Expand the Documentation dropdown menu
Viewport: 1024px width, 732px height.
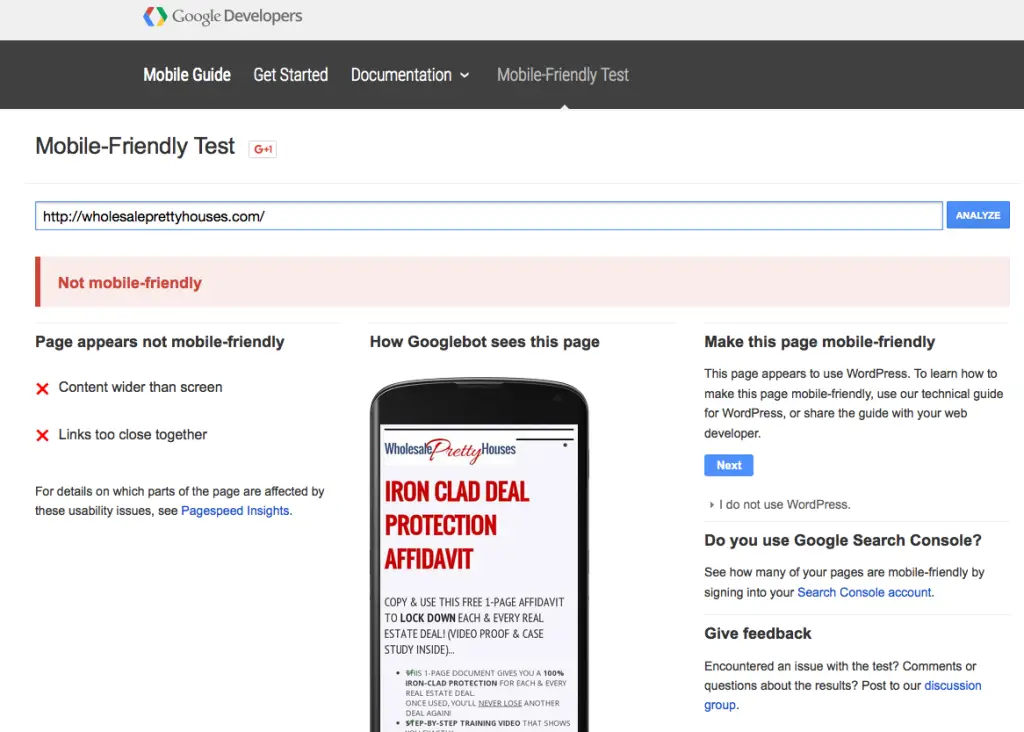[409, 75]
